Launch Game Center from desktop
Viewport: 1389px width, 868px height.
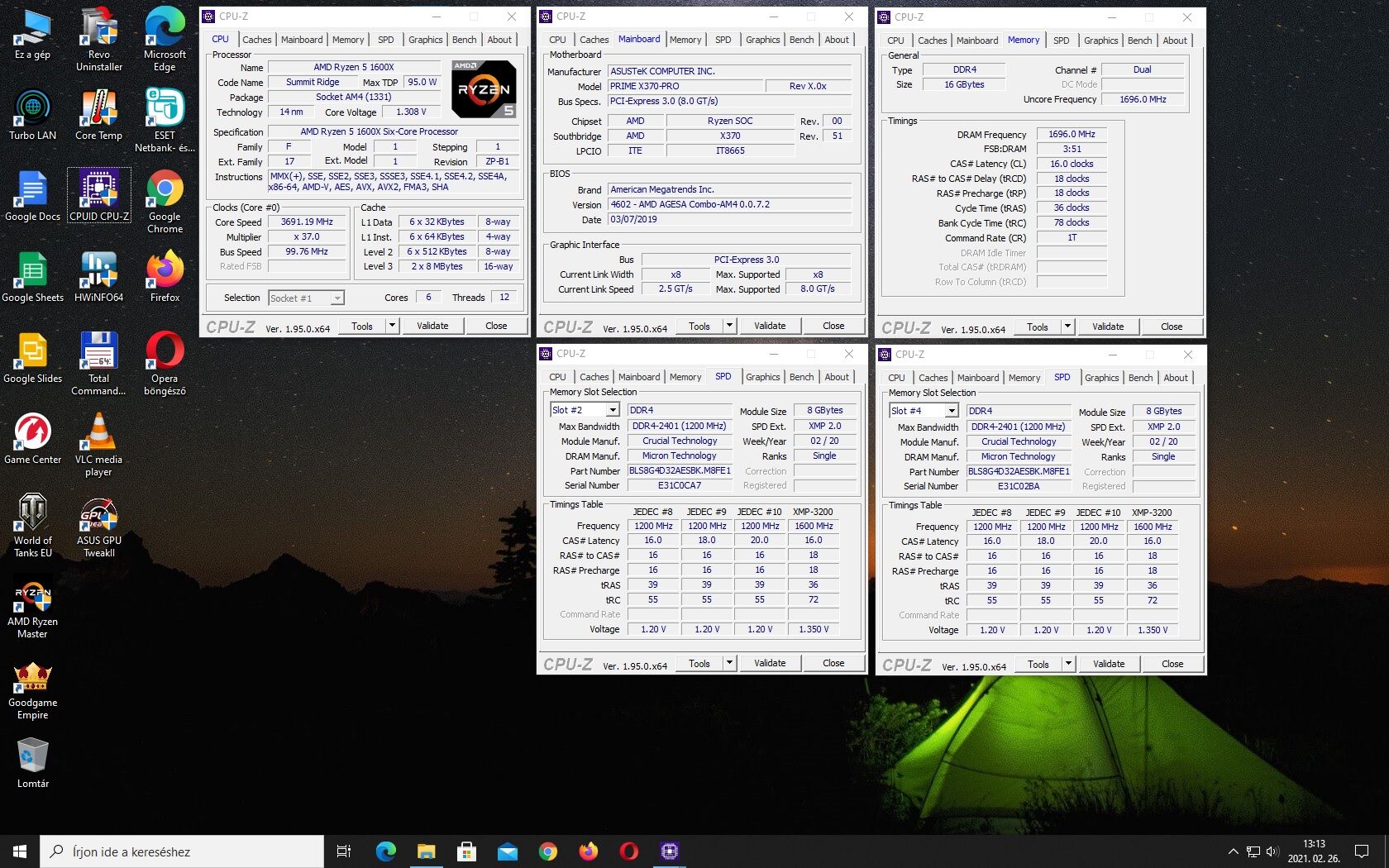pyautogui.click(x=32, y=439)
